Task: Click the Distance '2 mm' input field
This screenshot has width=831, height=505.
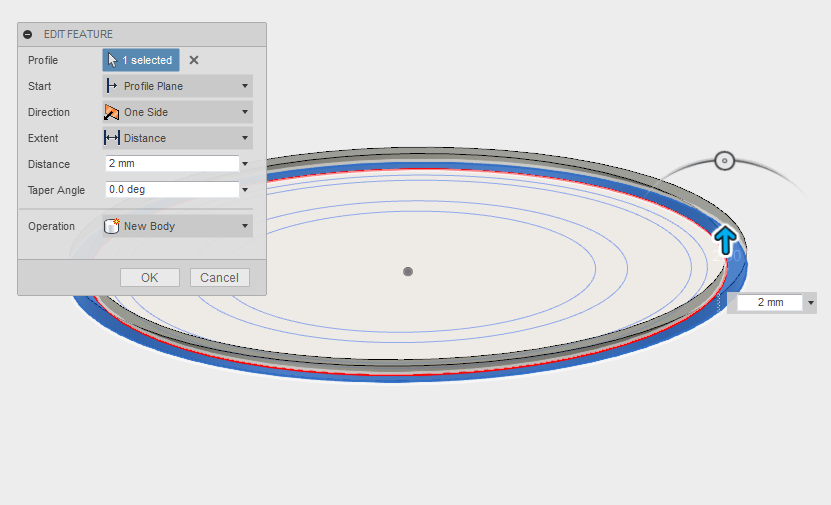Action: pos(172,163)
